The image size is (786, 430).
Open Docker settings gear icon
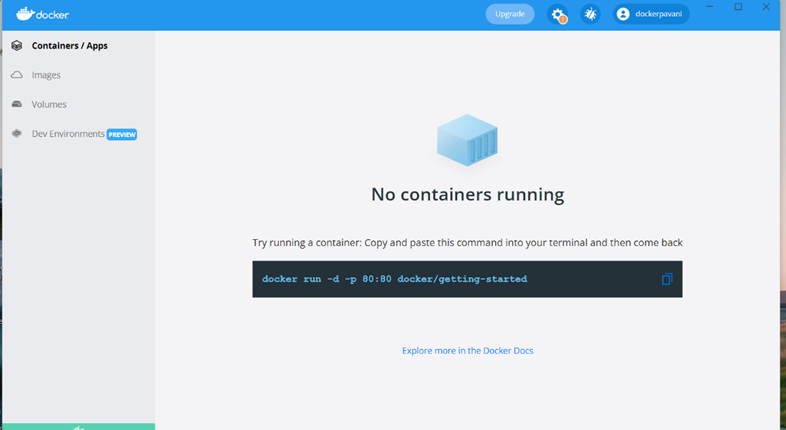click(x=557, y=14)
